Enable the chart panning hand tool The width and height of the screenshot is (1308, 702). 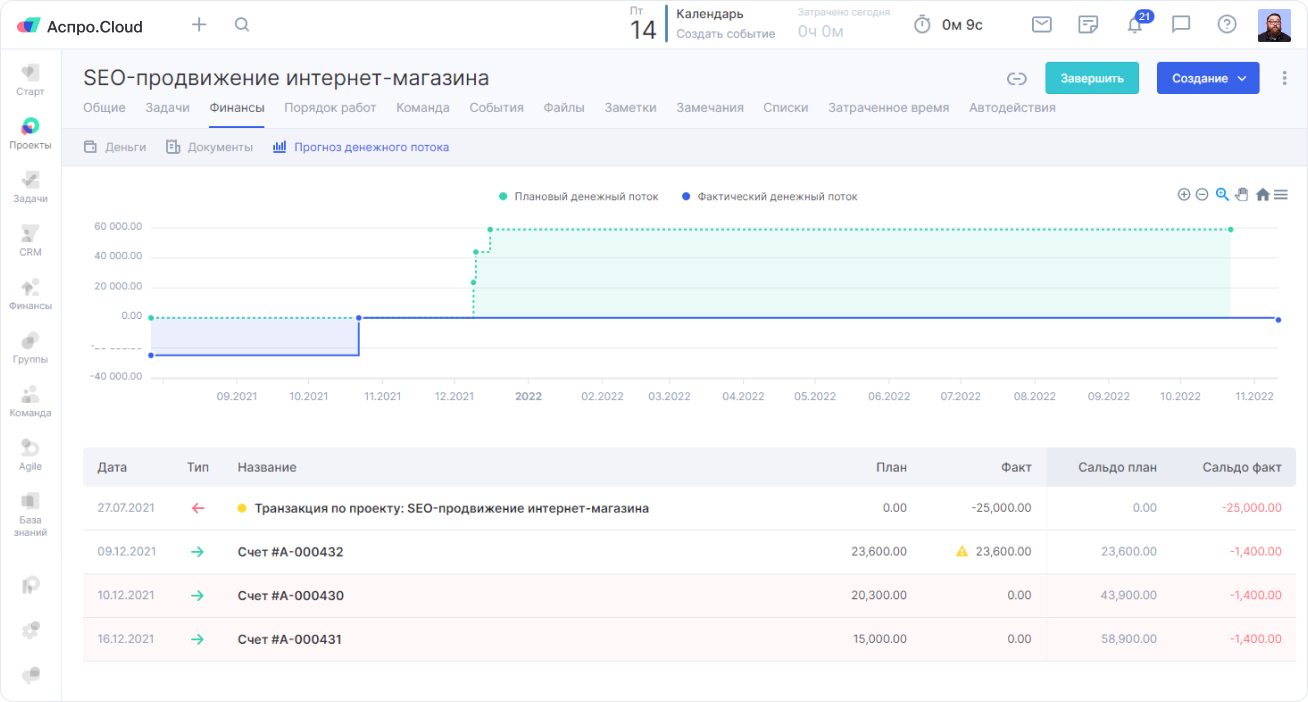(x=1242, y=195)
